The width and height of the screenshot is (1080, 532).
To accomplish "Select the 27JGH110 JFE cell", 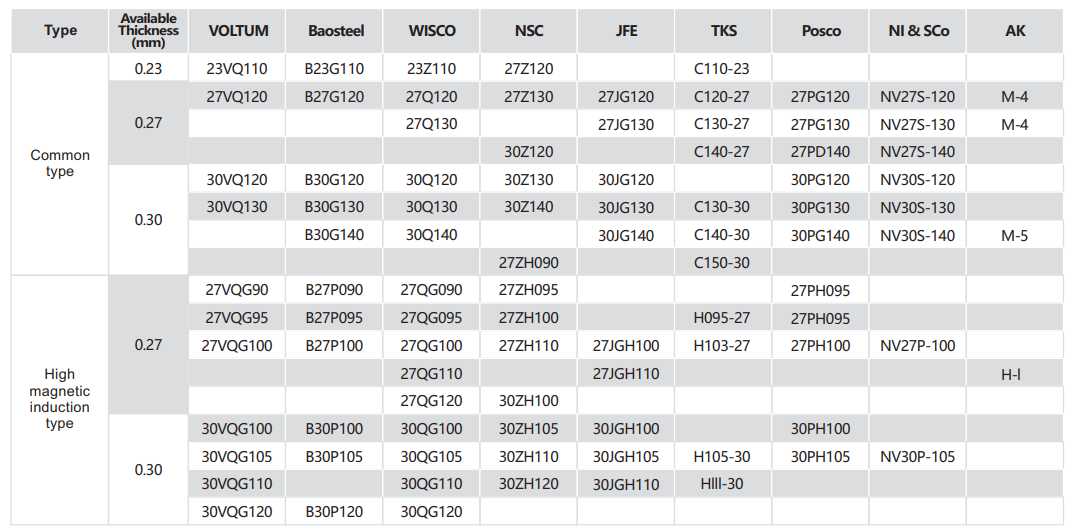I will [626, 374].
